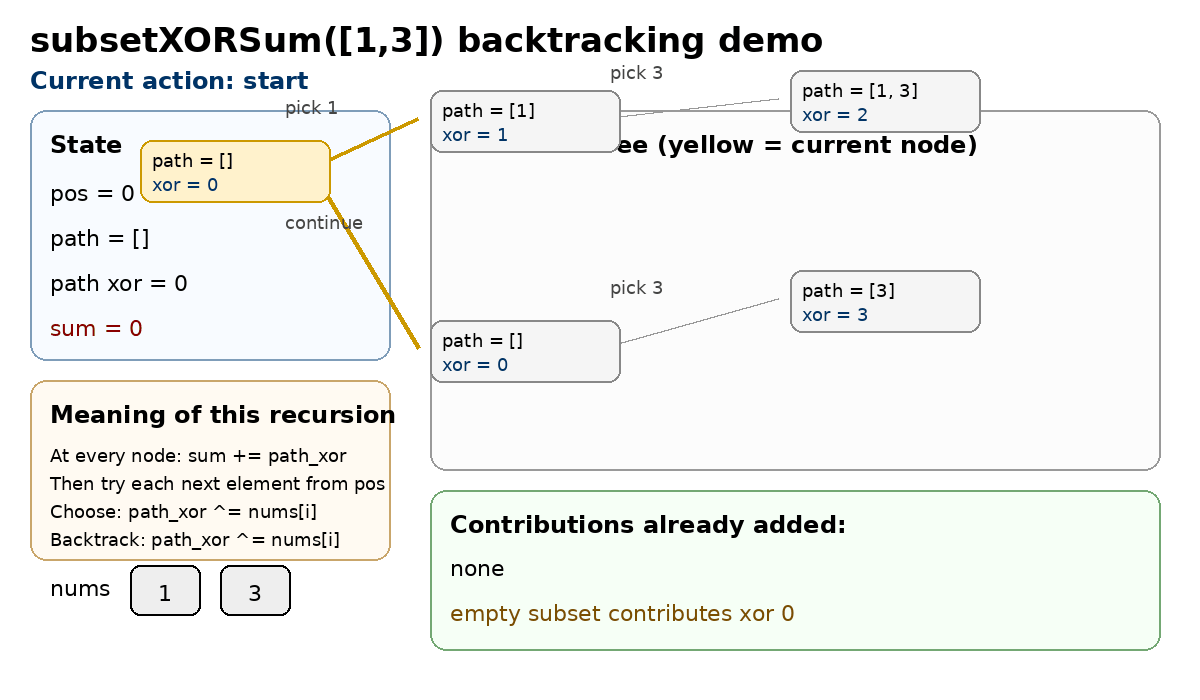1200x700 pixels.
Task: Click the 'Current action: start' text
Action: (x=169, y=81)
